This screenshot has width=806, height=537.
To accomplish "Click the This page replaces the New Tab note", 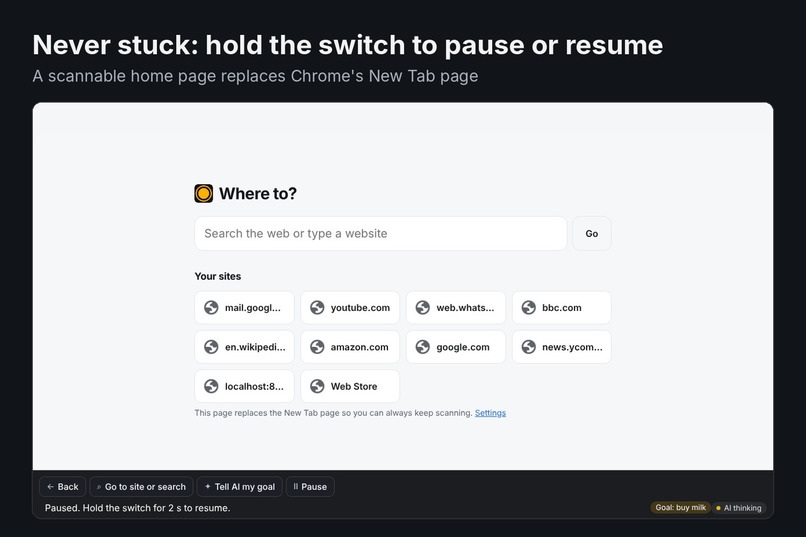I will pyautogui.click(x=334, y=413).
